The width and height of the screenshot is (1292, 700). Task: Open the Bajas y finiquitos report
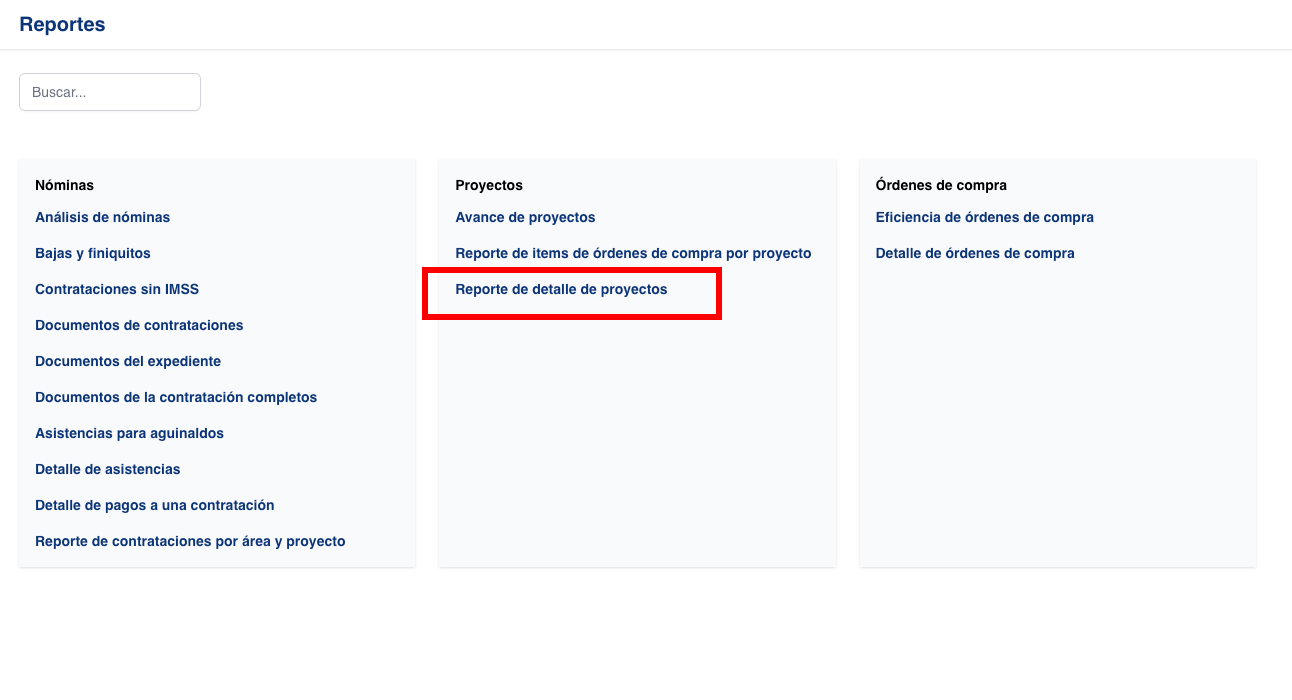tap(93, 253)
